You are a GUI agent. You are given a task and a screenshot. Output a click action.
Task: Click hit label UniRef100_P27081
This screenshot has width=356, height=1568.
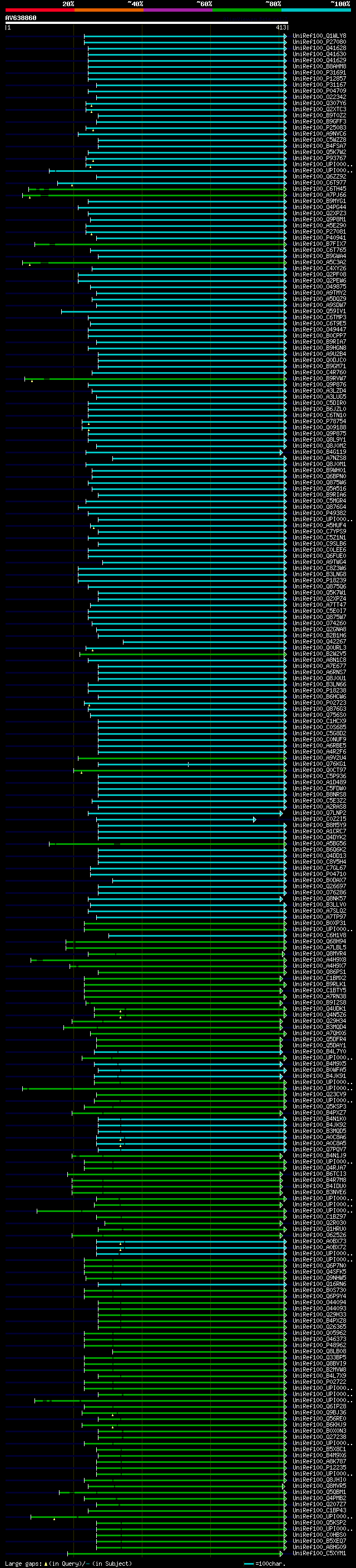pyautogui.click(x=319, y=232)
